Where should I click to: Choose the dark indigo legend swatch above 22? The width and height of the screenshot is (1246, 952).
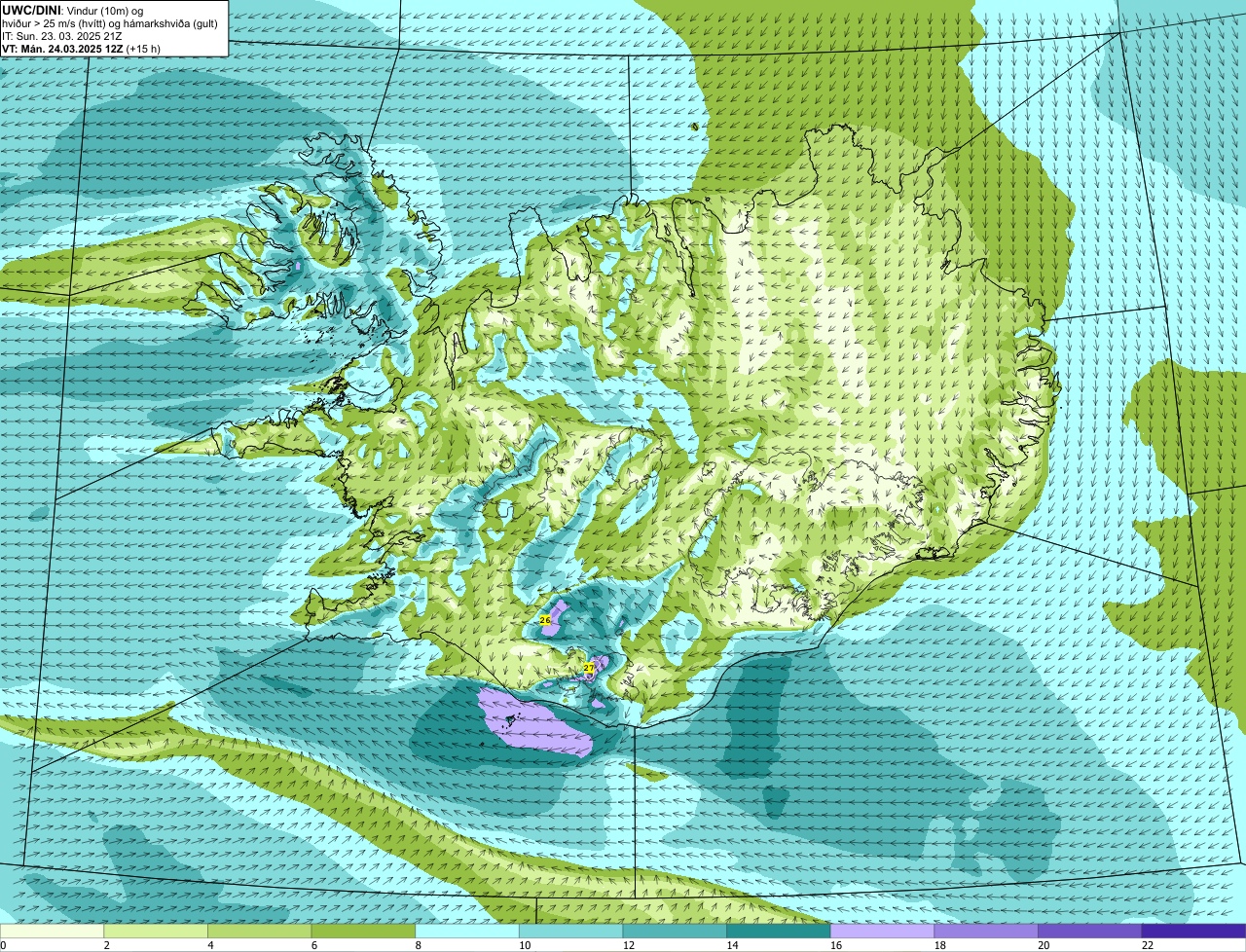click(1193, 931)
